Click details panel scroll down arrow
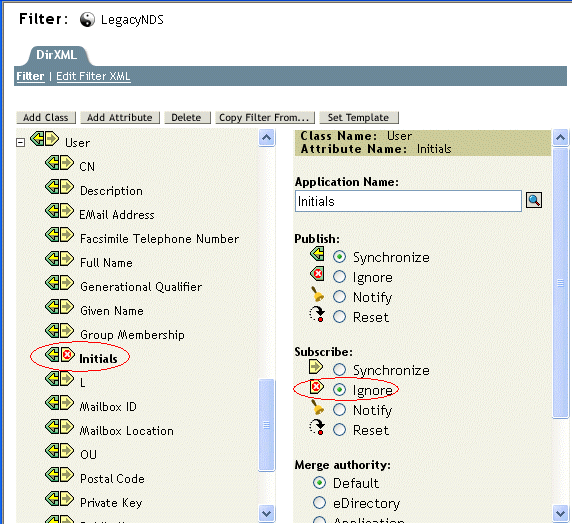Image resolution: width=572 pixels, height=524 pixels. click(x=561, y=513)
